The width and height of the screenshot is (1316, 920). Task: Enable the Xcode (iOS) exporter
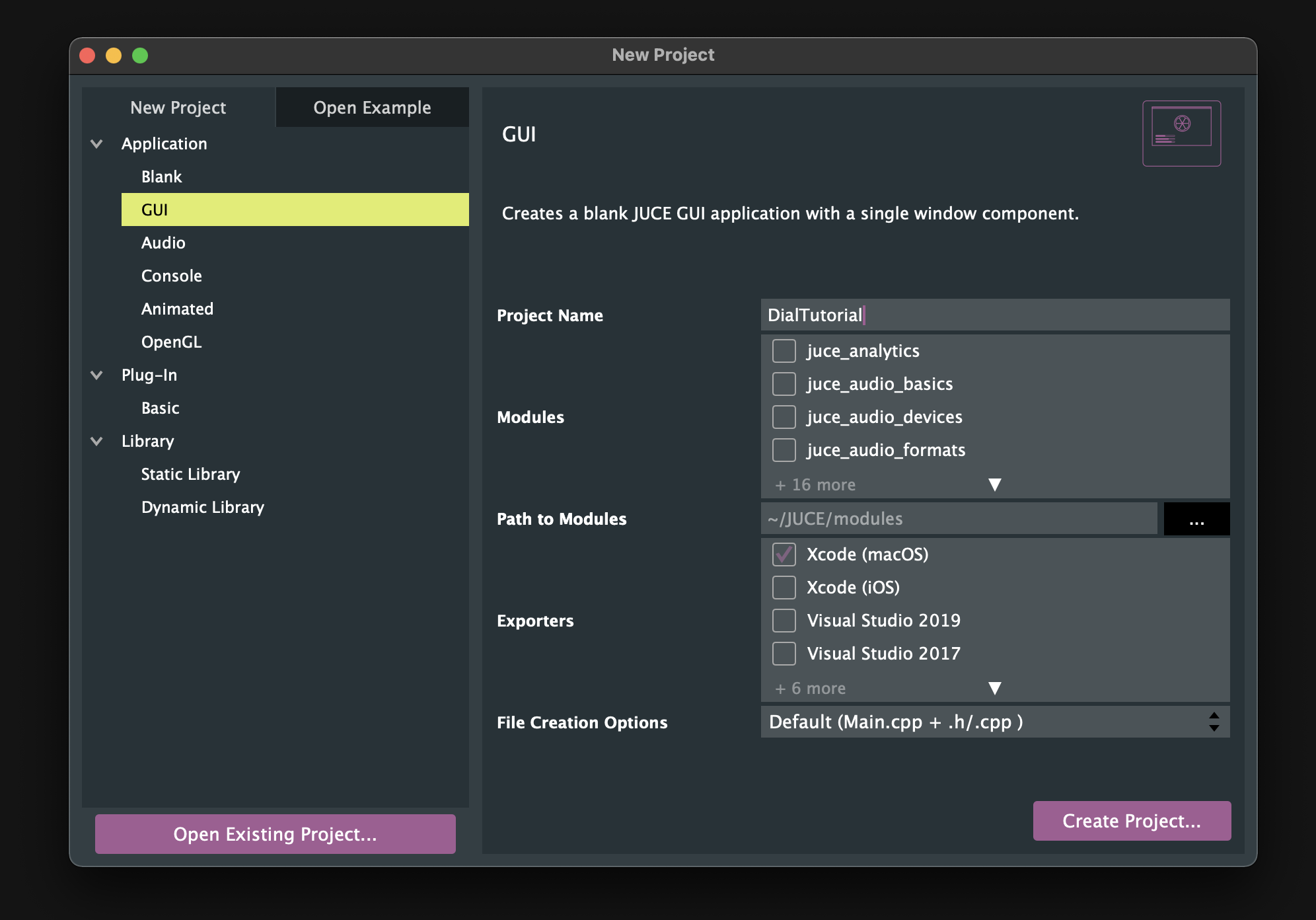point(784,588)
